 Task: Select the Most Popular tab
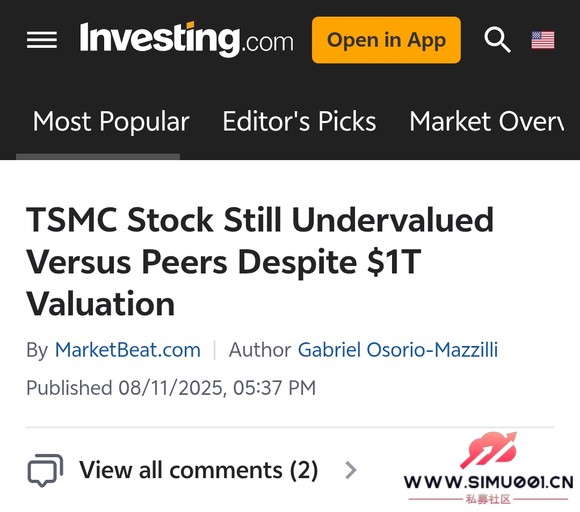click(111, 121)
